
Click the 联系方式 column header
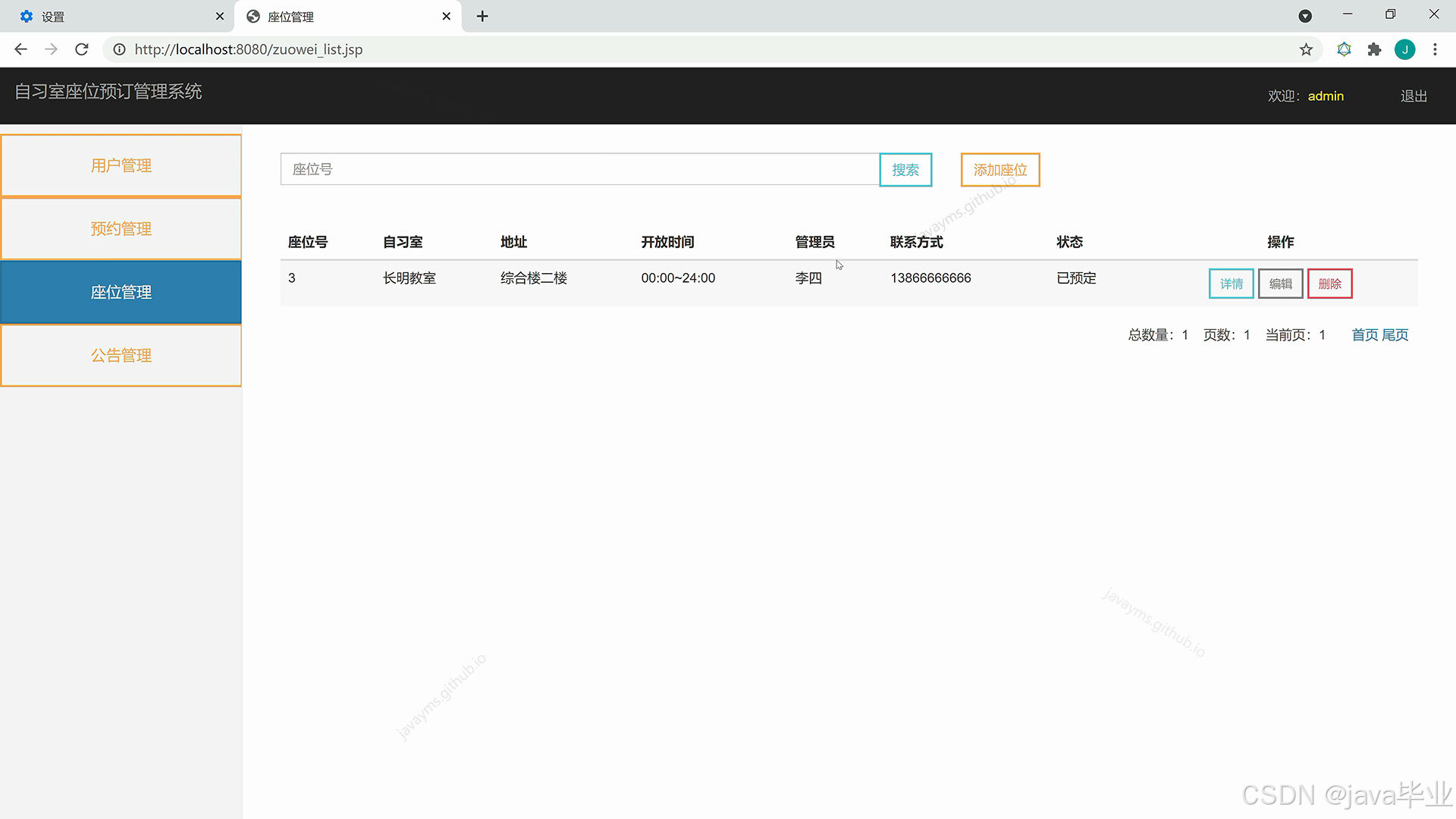917,242
